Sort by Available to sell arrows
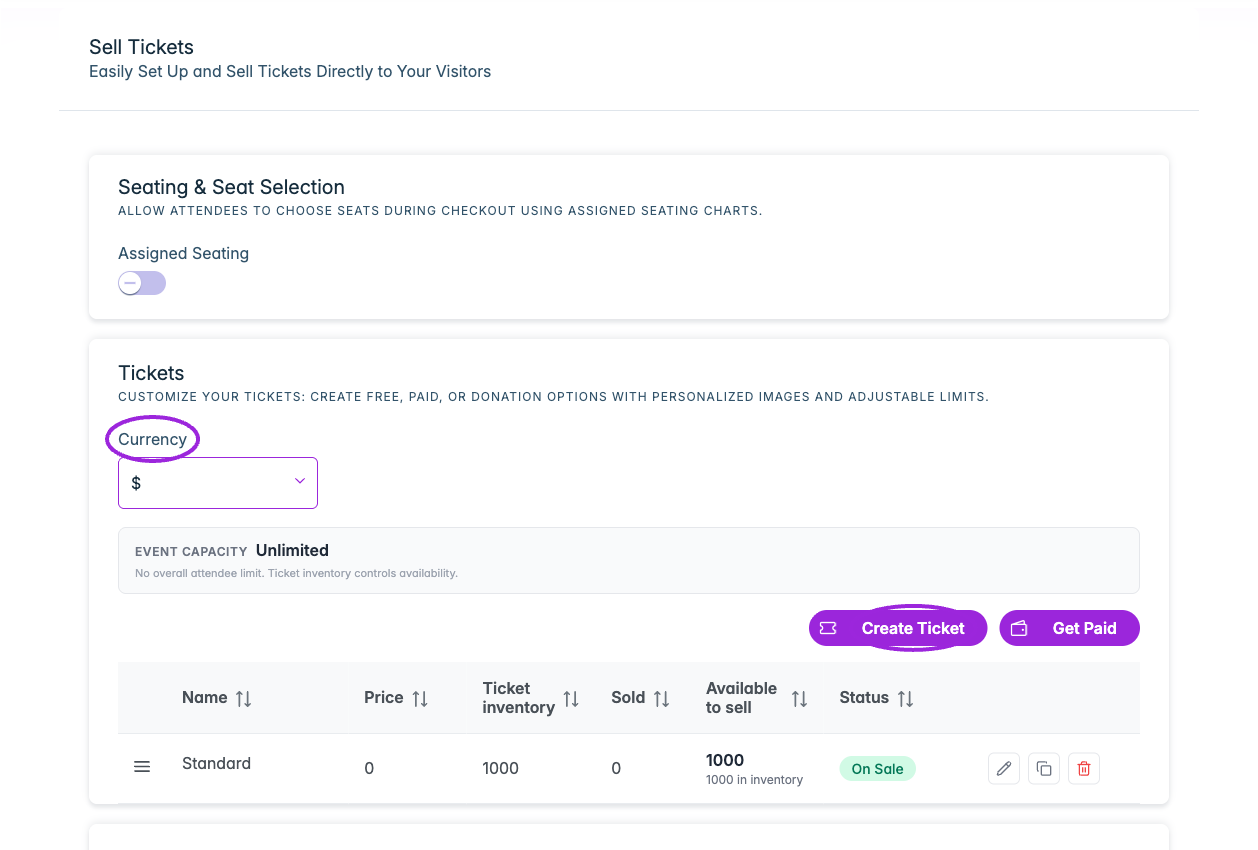This screenshot has width=1258, height=850. point(799,699)
